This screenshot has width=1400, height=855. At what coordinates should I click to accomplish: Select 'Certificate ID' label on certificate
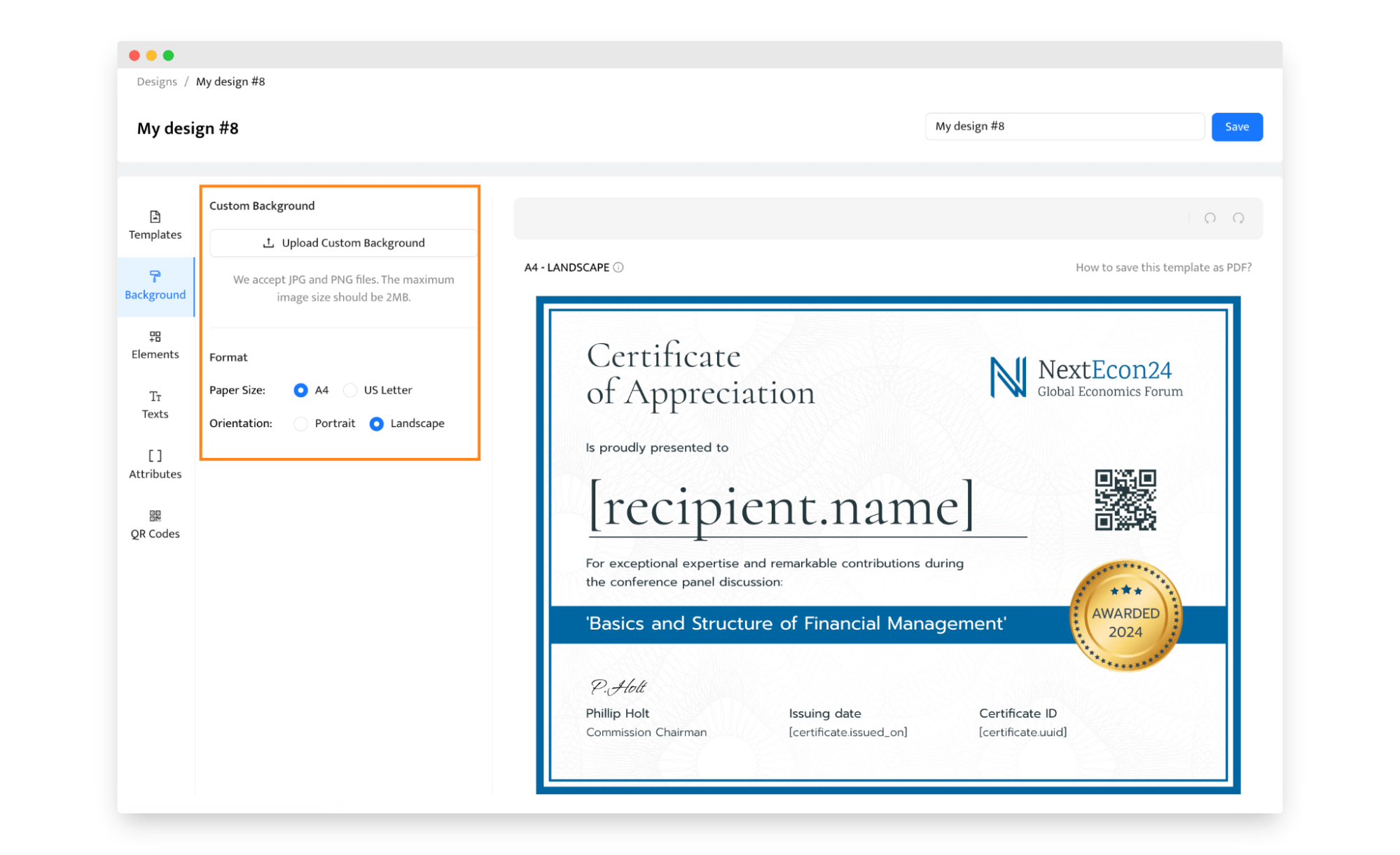[x=1018, y=713]
